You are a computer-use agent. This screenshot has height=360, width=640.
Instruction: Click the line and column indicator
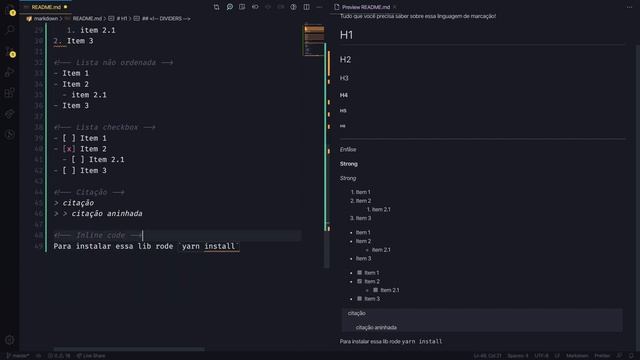point(488,356)
